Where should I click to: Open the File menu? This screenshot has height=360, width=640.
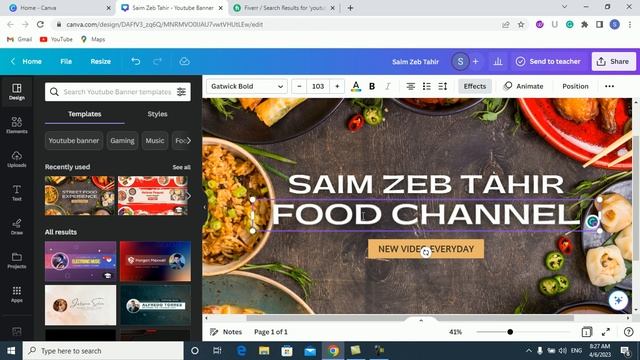[x=66, y=61]
